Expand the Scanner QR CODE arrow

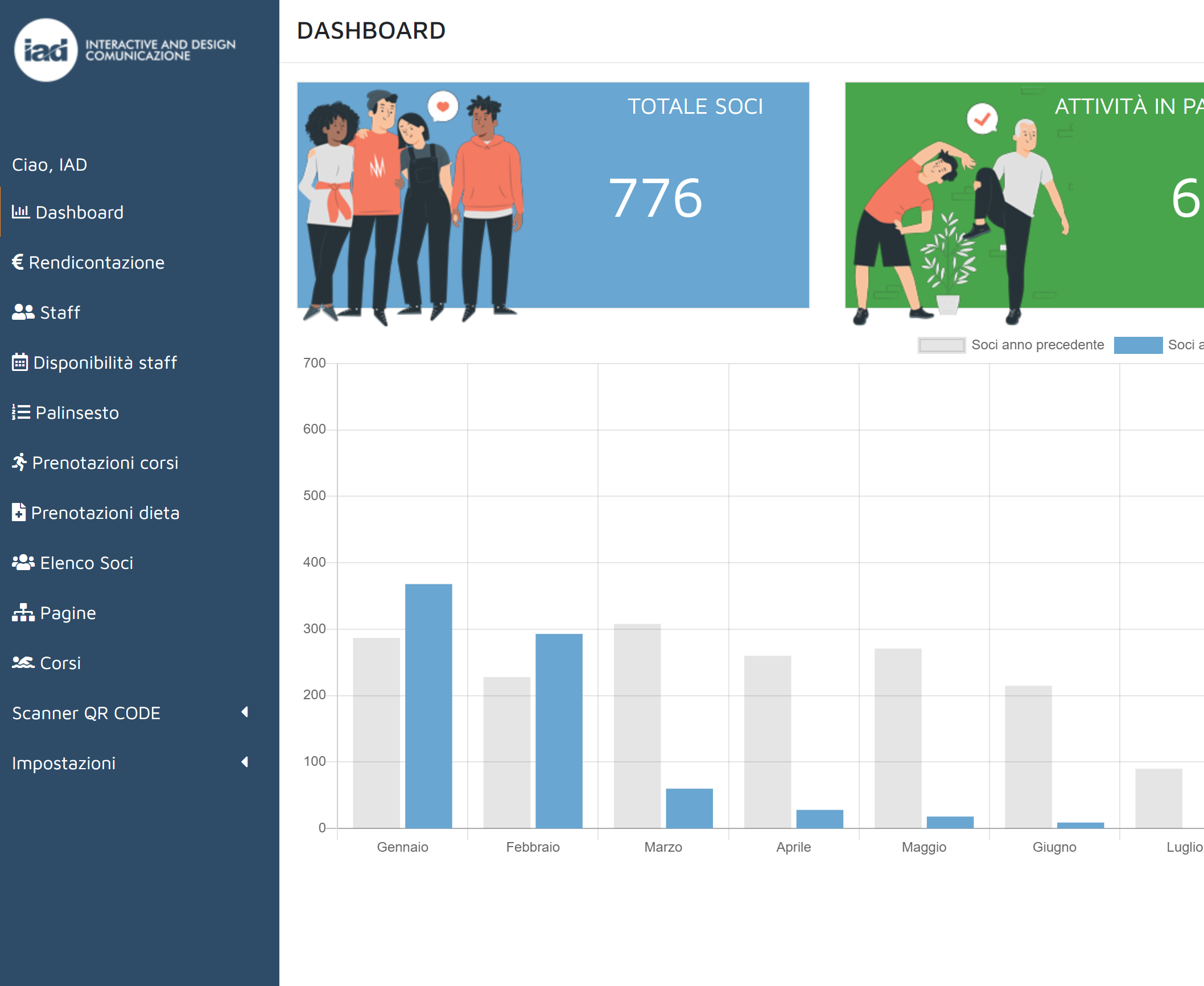click(245, 712)
